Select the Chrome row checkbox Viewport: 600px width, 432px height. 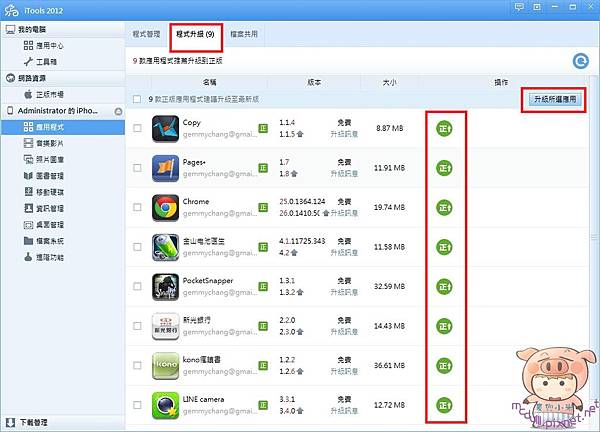[x=137, y=207]
